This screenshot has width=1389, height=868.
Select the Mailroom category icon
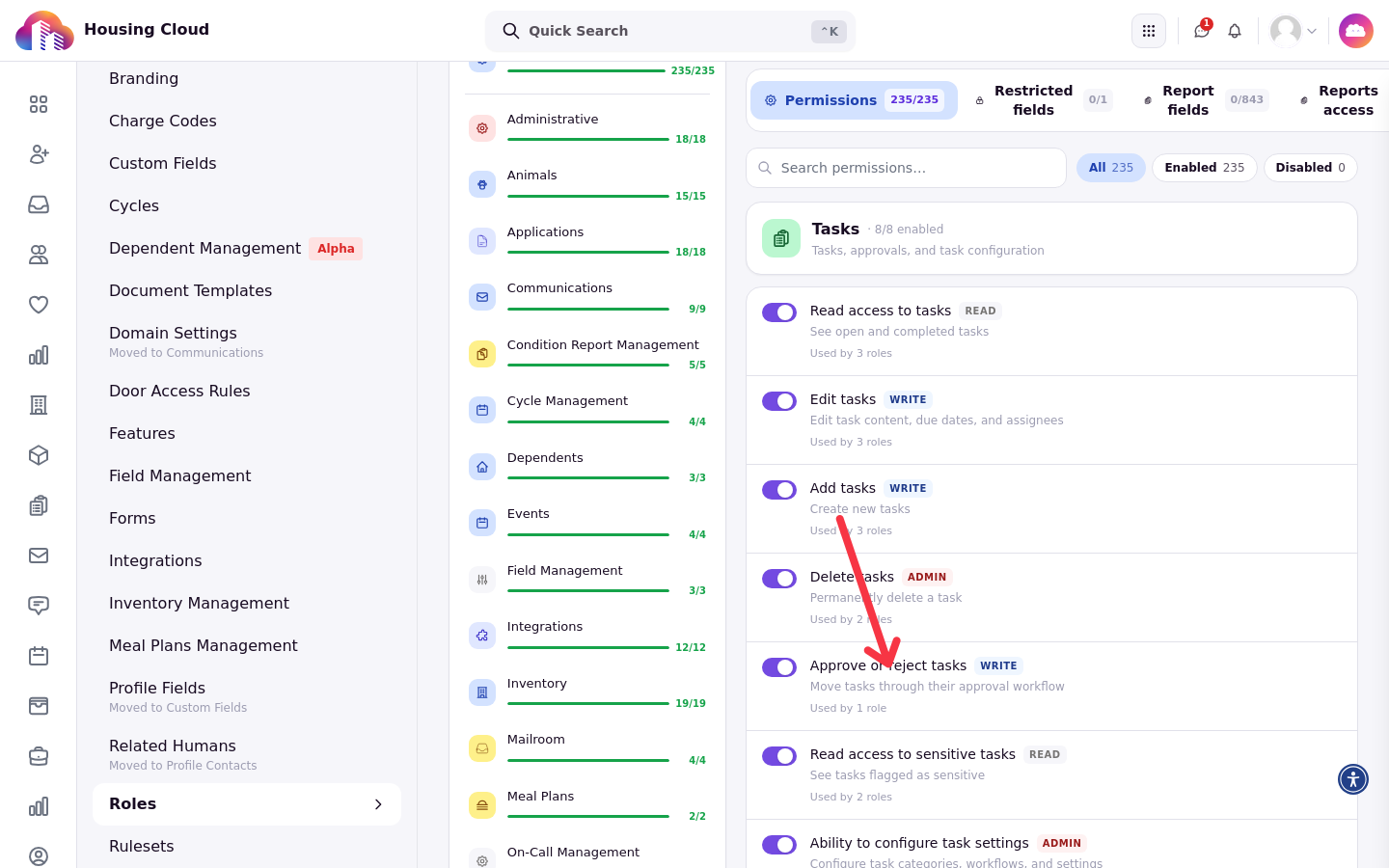click(x=482, y=748)
